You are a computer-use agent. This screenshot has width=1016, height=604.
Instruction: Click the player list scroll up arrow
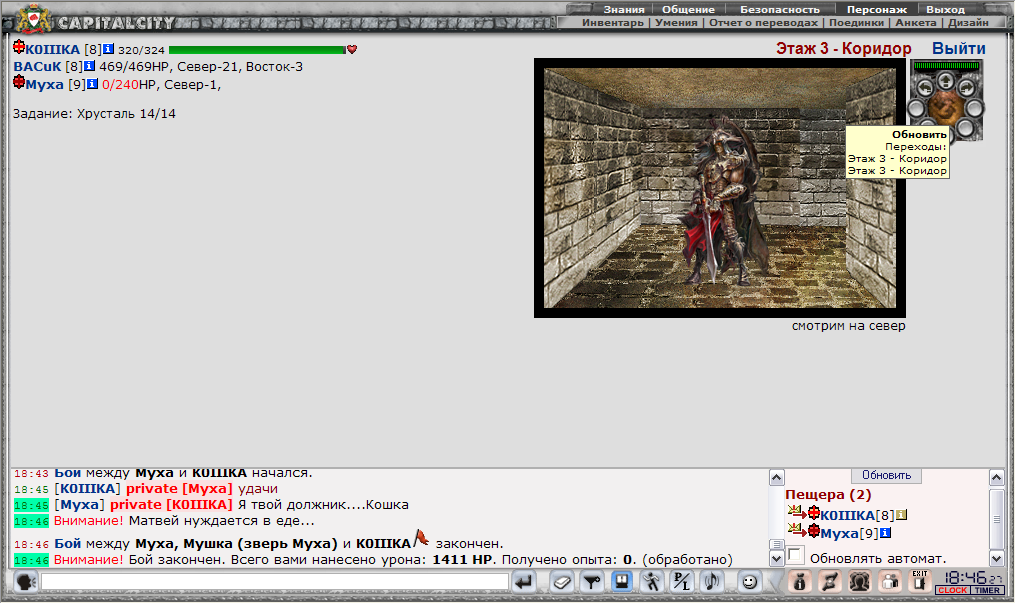997,478
